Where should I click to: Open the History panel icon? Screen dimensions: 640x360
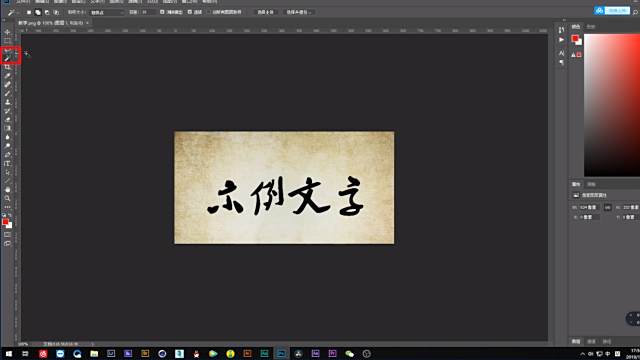tap(562, 30)
